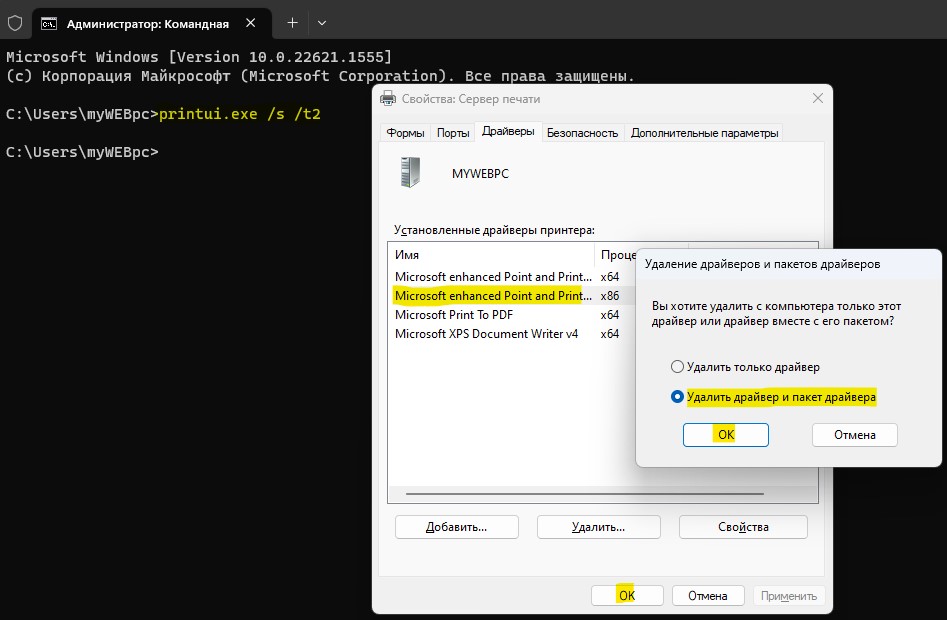The height and width of the screenshot is (620, 947).
Task: Click the shield icon in the terminal title bar
Action: pos(15,24)
